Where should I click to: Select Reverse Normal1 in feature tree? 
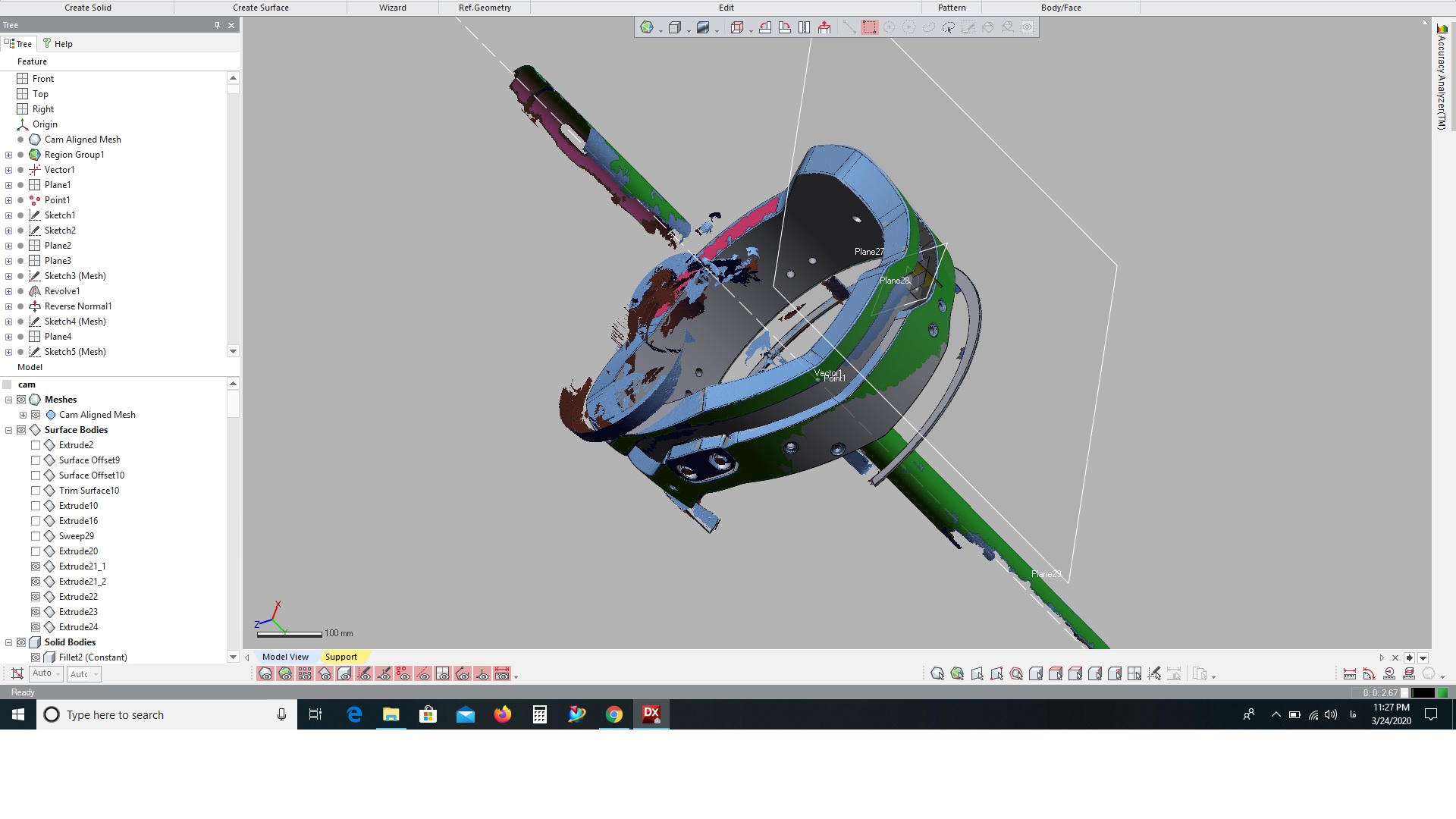coord(78,306)
